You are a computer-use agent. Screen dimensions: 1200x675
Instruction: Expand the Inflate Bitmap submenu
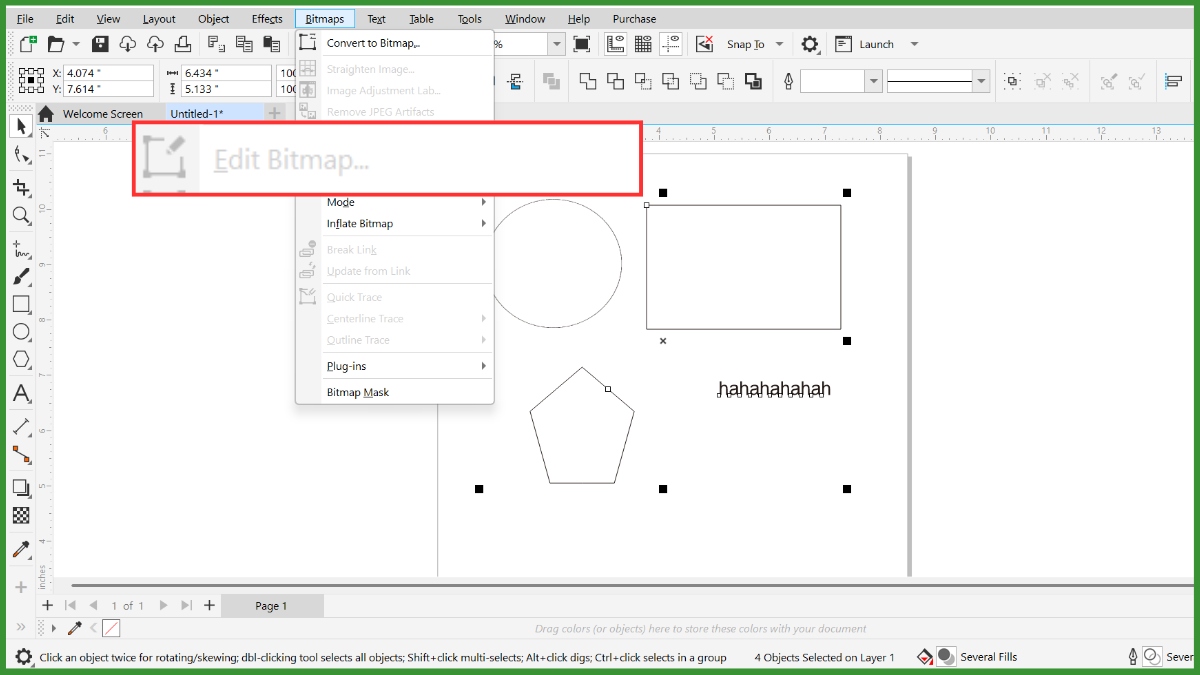(x=395, y=224)
